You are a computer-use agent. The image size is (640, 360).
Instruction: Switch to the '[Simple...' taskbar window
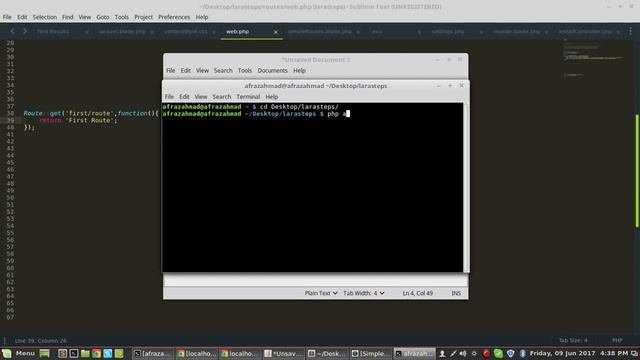coord(370,353)
